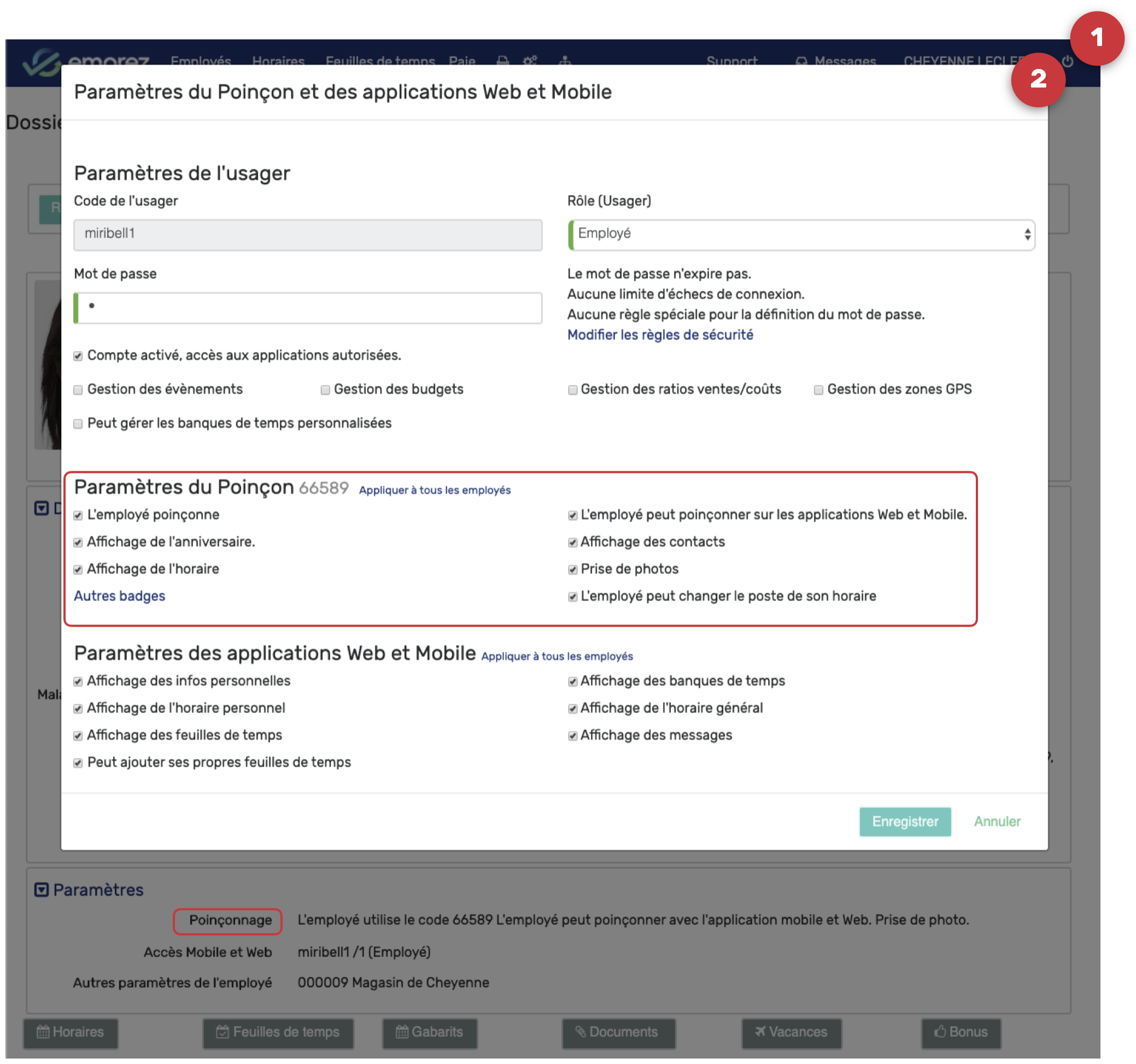Image resolution: width=1136 pixels, height=1064 pixels.
Task: Expand the Autres badges link
Action: coord(119,596)
